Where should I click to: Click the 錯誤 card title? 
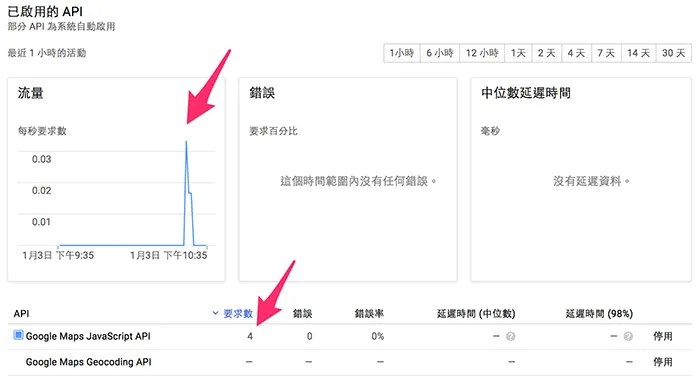262,93
